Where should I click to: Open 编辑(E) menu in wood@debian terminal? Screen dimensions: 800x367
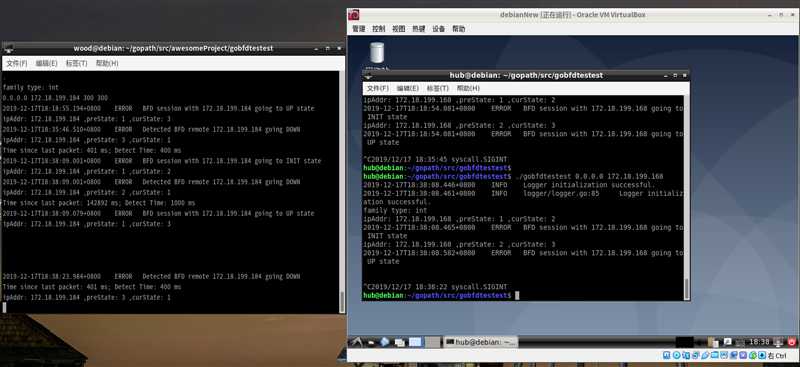(46, 63)
